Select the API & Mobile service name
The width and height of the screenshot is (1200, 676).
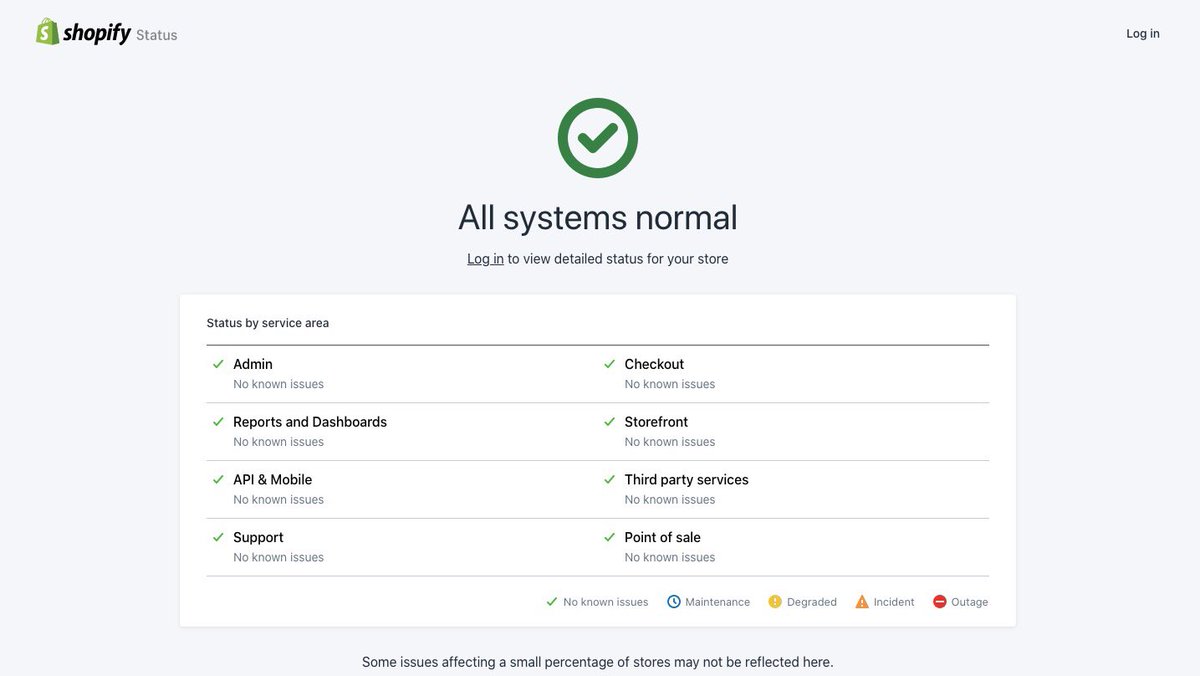(x=273, y=479)
